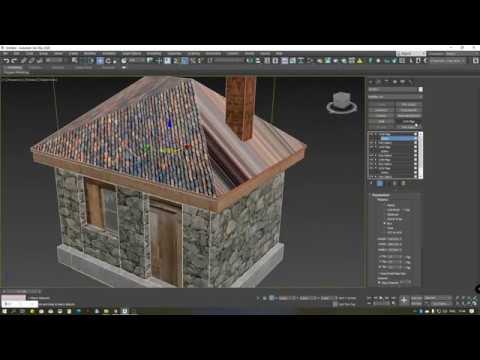Activate the Select and Link tool

pyautogui.click(x=23, y=61)
